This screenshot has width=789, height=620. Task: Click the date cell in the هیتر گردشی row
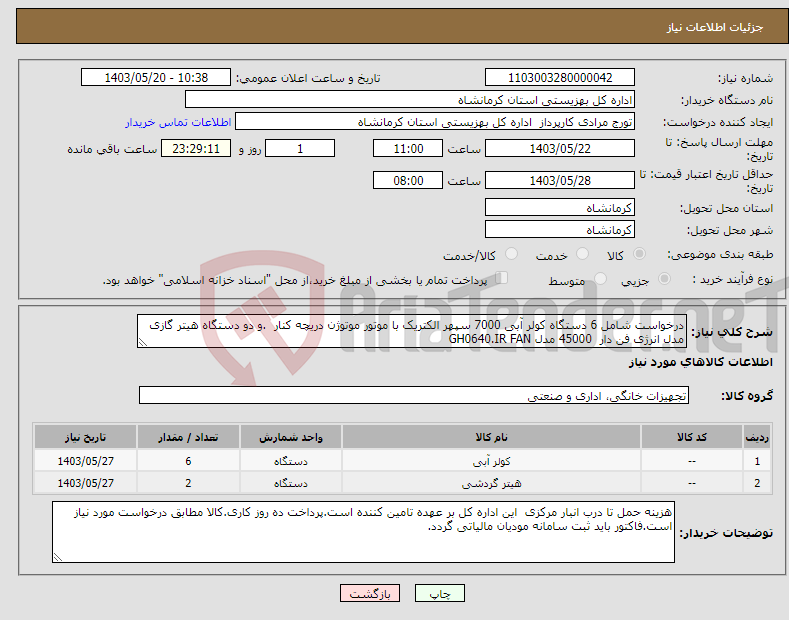click(86, 483)
